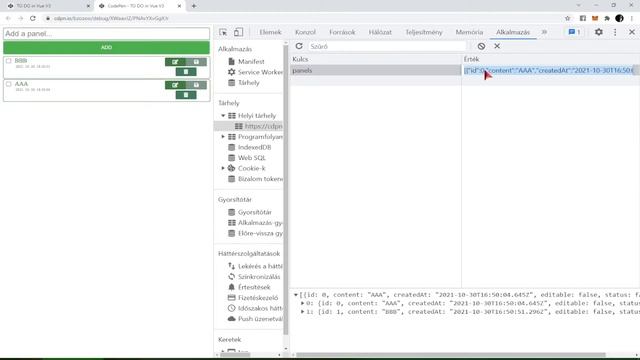
Task: Focus the 'Add a panel...' input field
Action: click(107, 34)
